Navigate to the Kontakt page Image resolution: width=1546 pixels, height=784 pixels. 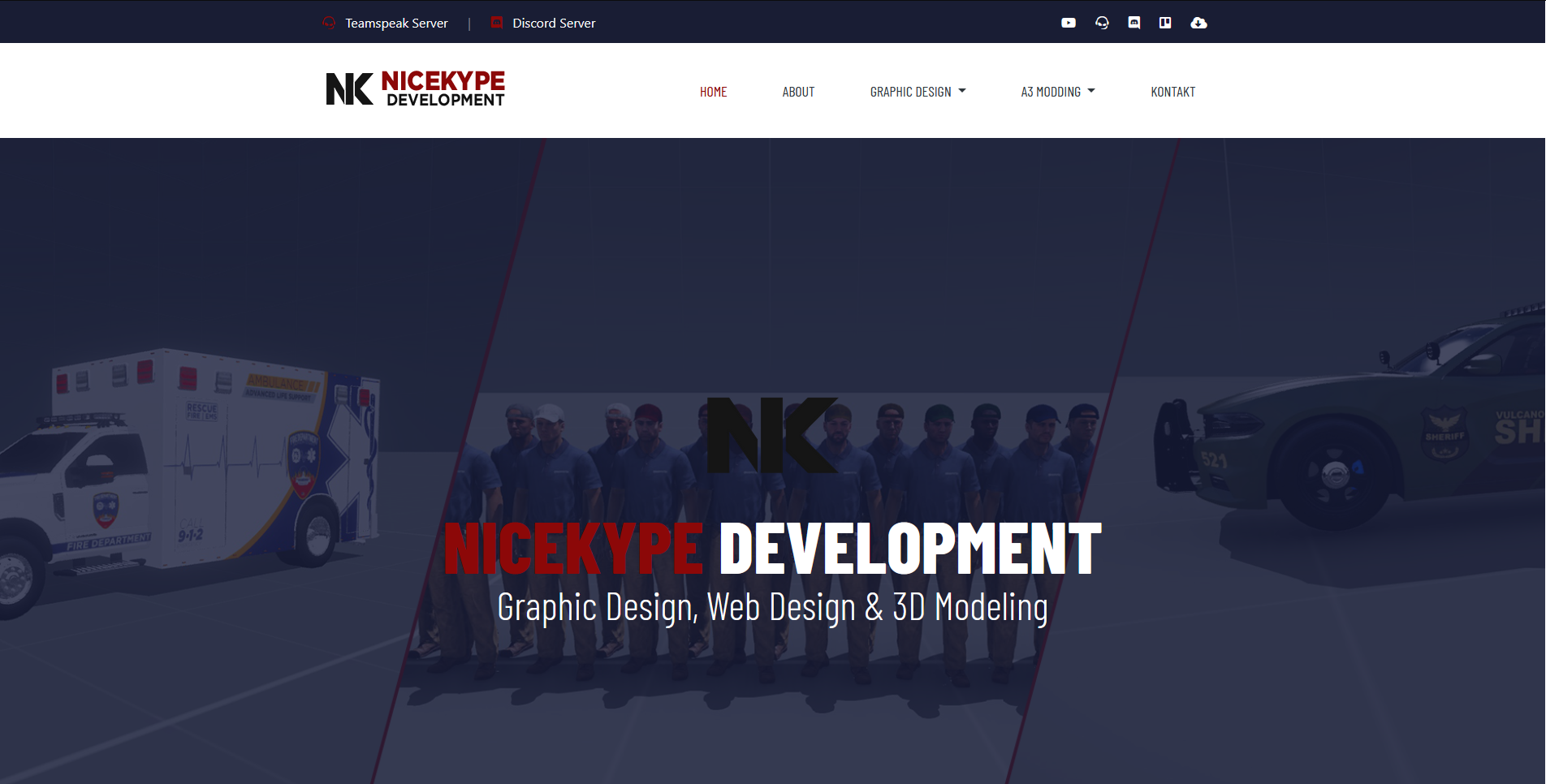click(x=1172, y=92)
